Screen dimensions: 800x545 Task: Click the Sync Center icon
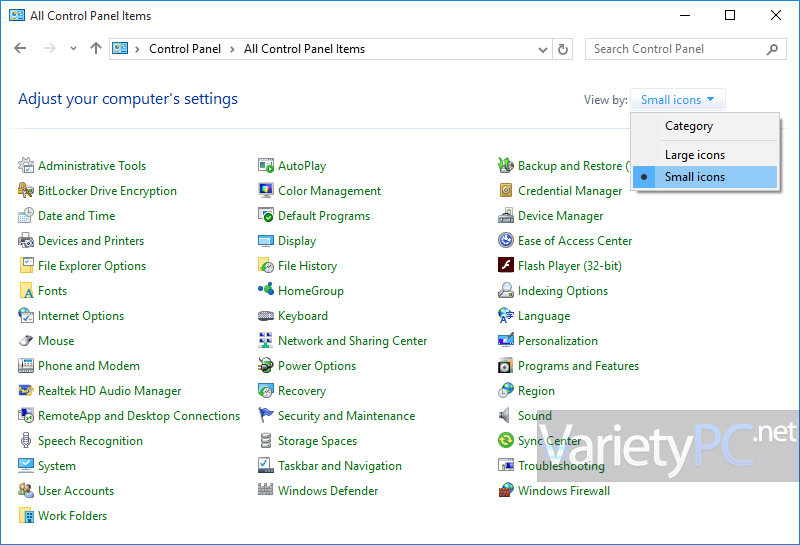[506, 440]
